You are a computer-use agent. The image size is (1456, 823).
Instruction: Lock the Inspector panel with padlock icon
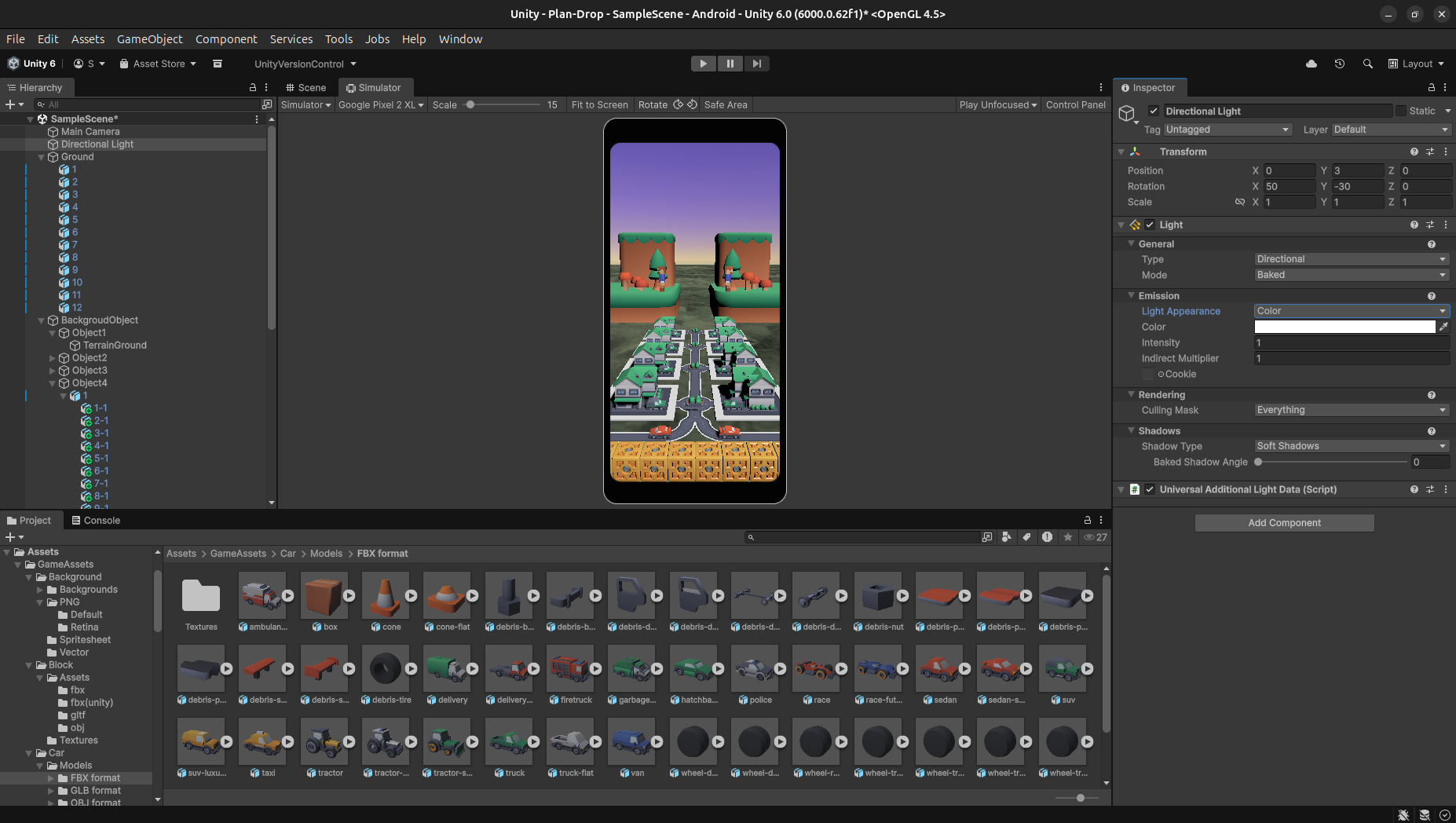pyautogui.click(x=1431, y=88)
